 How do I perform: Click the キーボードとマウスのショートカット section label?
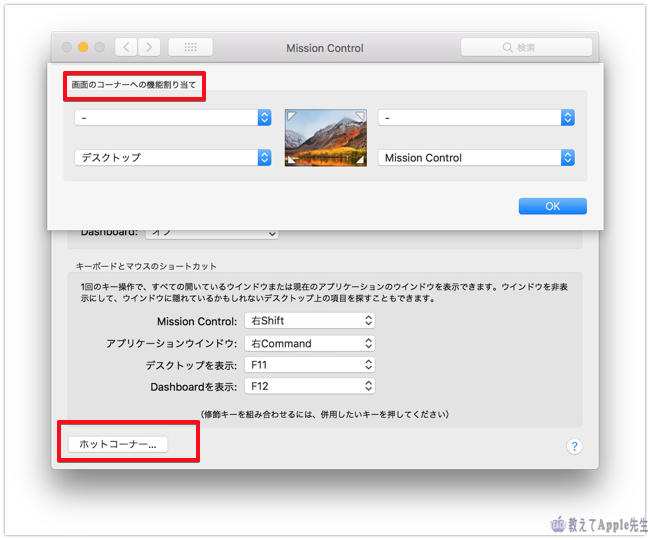(146, 266)
